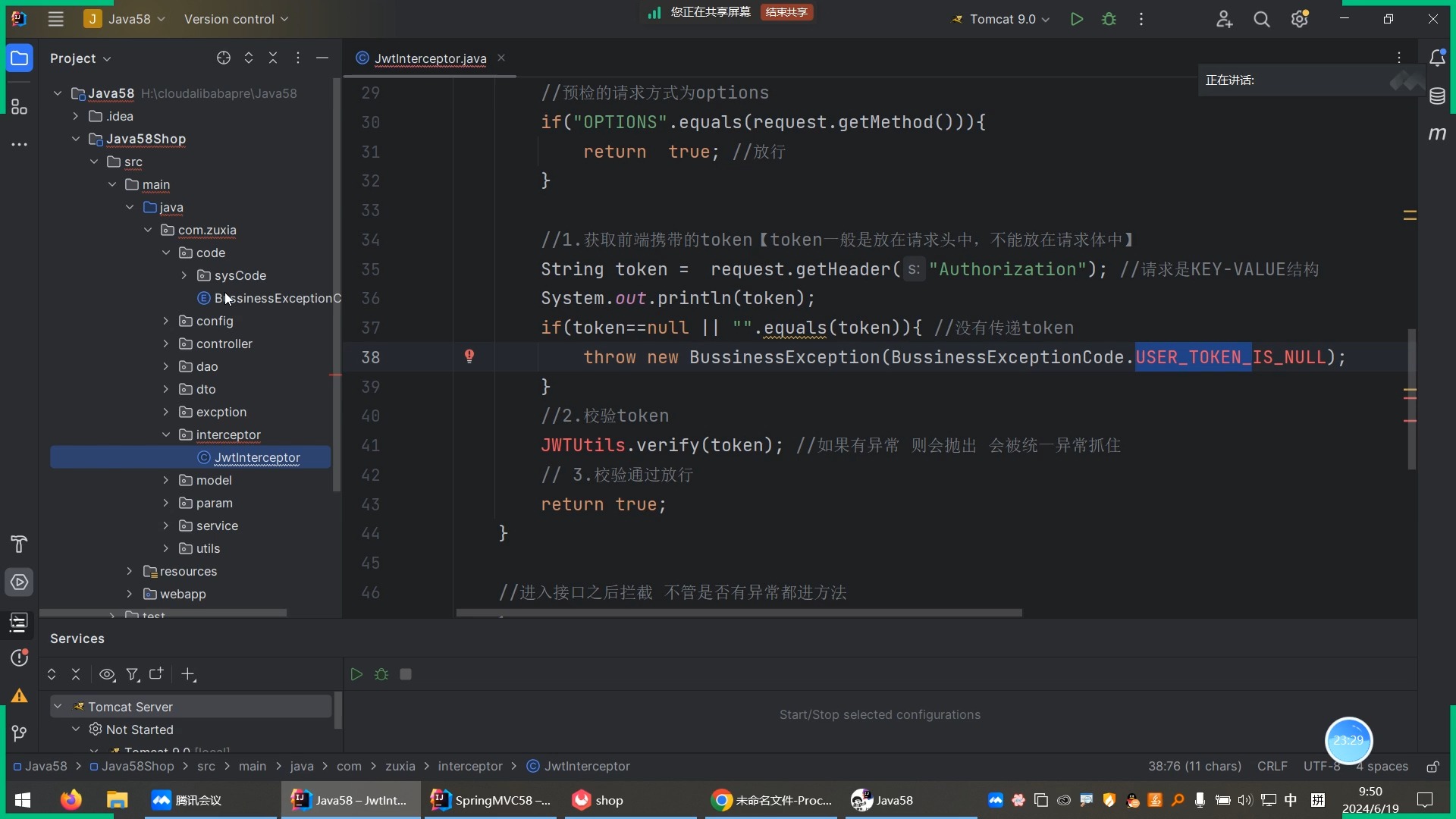
Task: Expand all in Project panel
Action: pyautogui.click(x=248, y=58)
